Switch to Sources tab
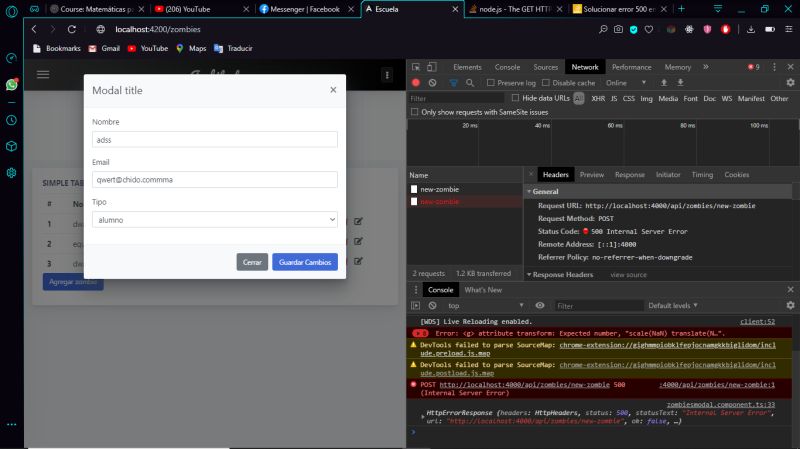Viewport: 800px width, 449px height. coord(545,67)
